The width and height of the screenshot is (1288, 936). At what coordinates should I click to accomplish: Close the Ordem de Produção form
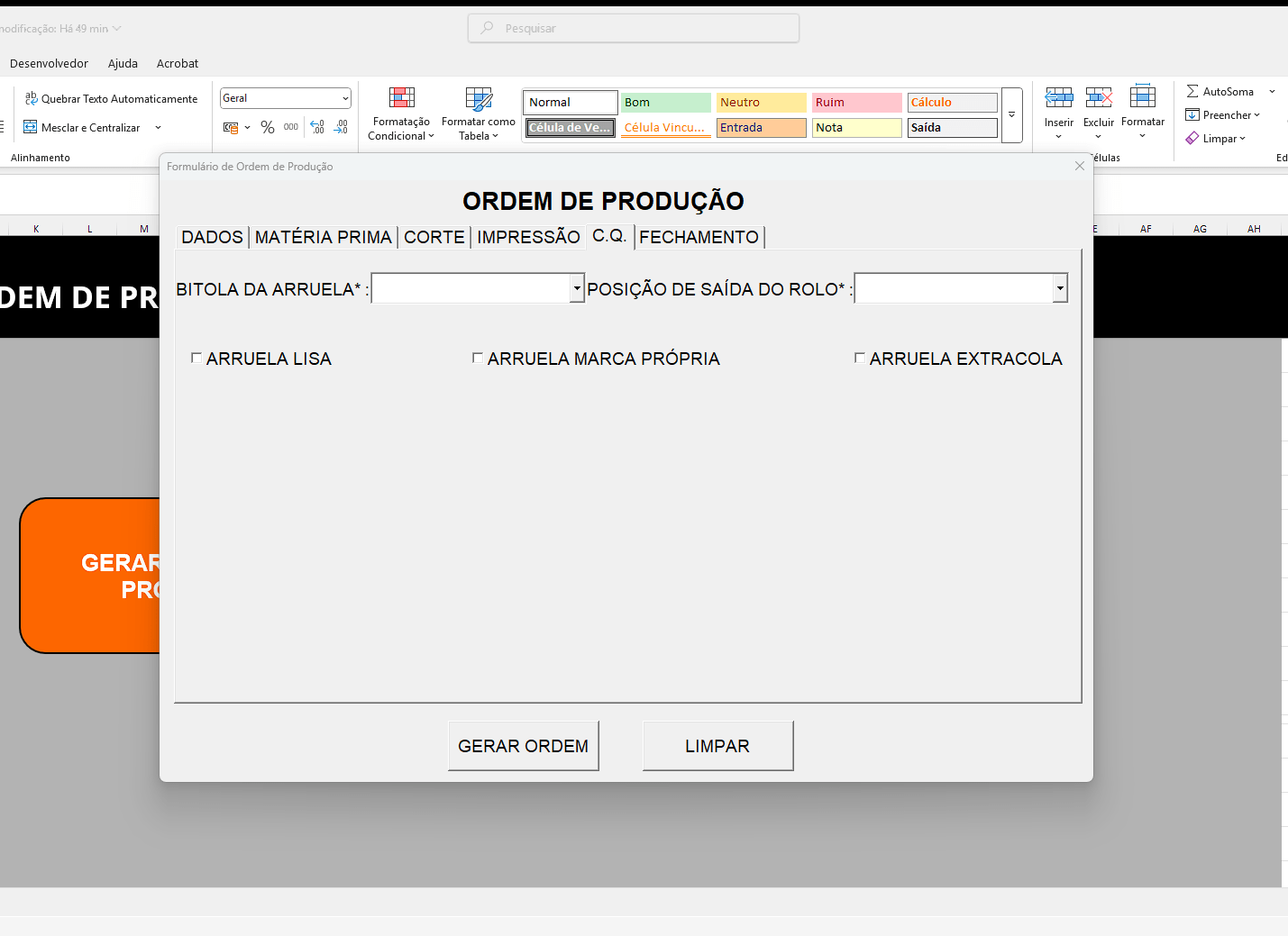[x=1080, y=166]
